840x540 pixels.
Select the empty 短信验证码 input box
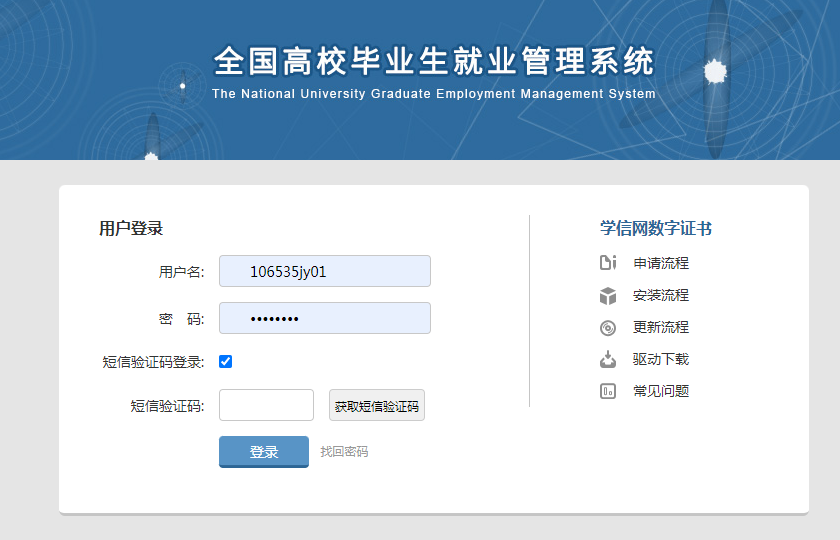pyautogui.click(x=266, y=405)
